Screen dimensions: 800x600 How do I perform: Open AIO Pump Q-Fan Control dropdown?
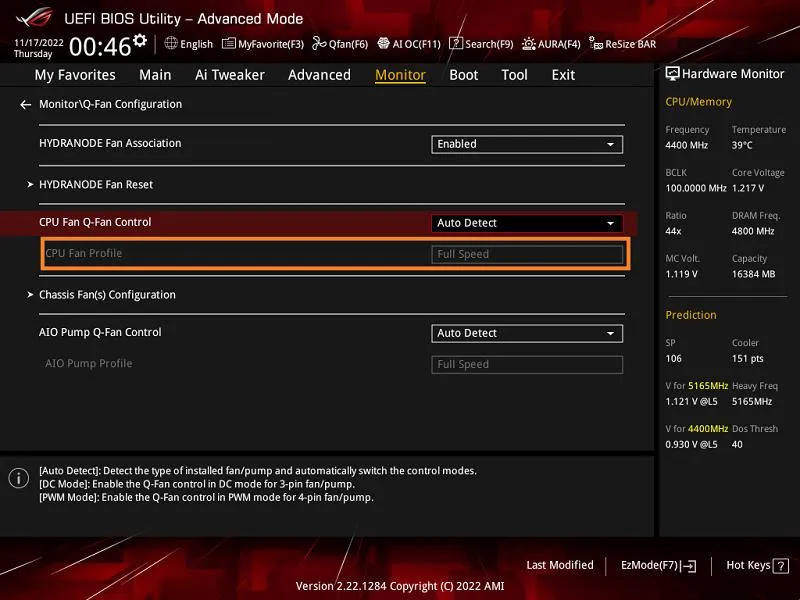click(527, 333)
